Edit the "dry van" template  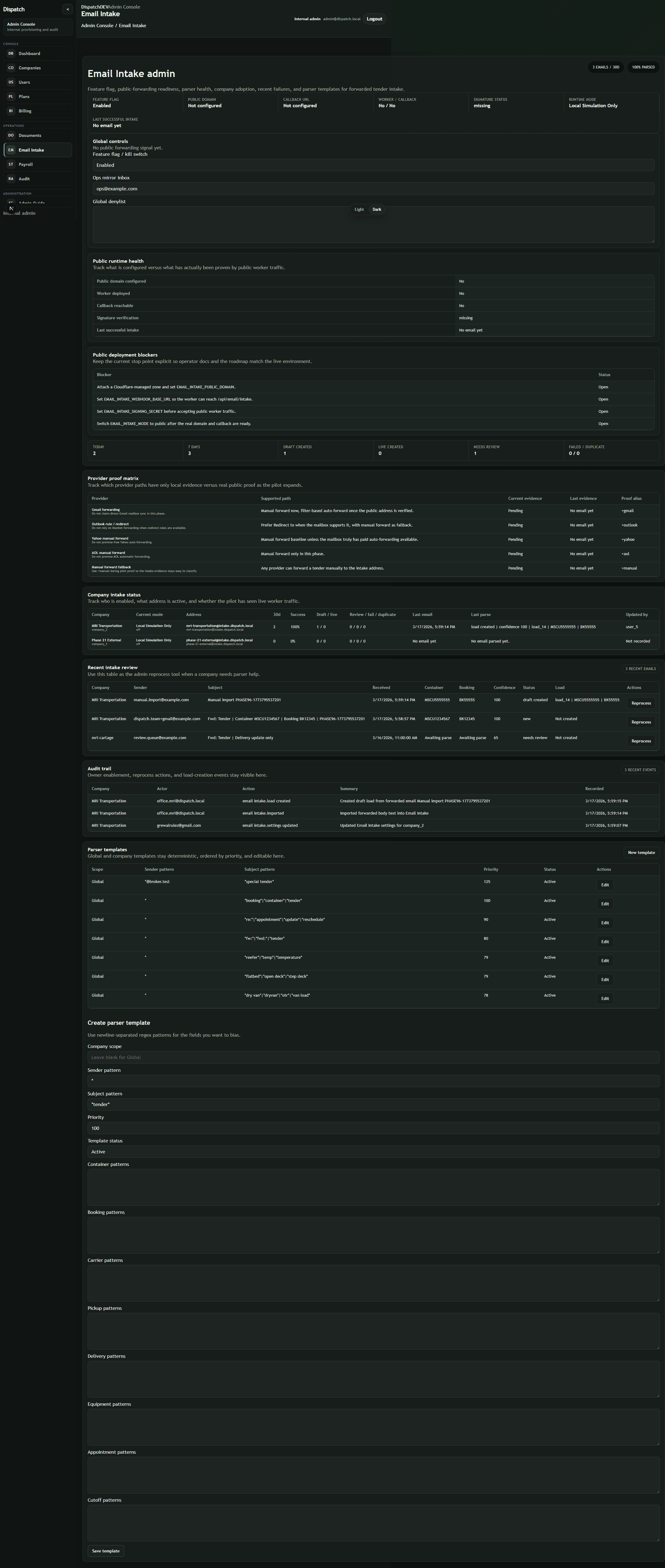[x=605, y=998]
